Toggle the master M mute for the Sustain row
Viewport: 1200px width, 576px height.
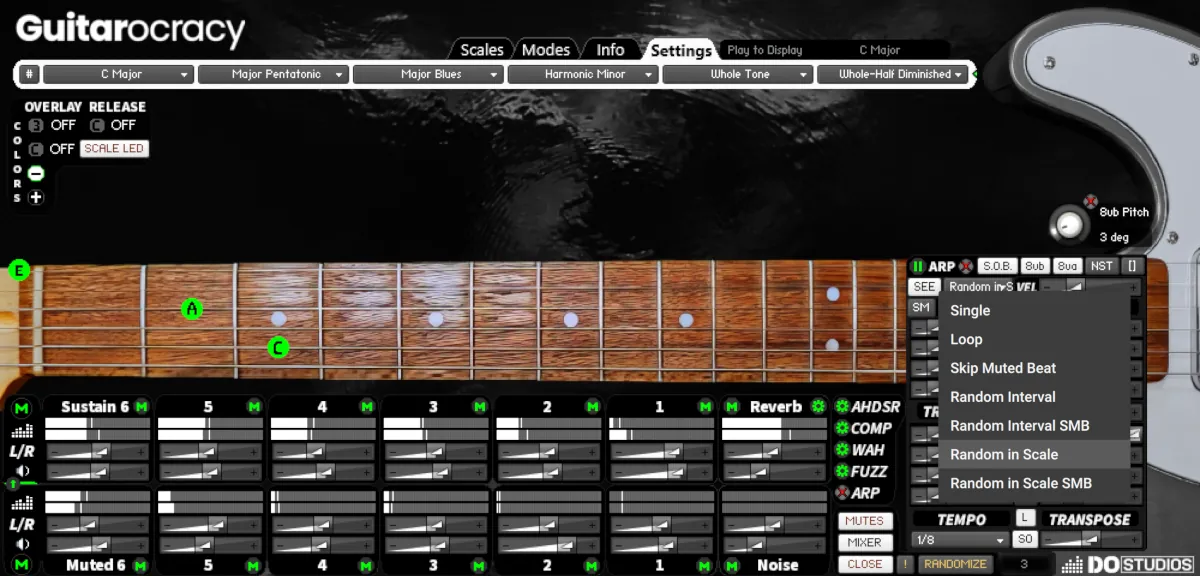pos(22,408)
